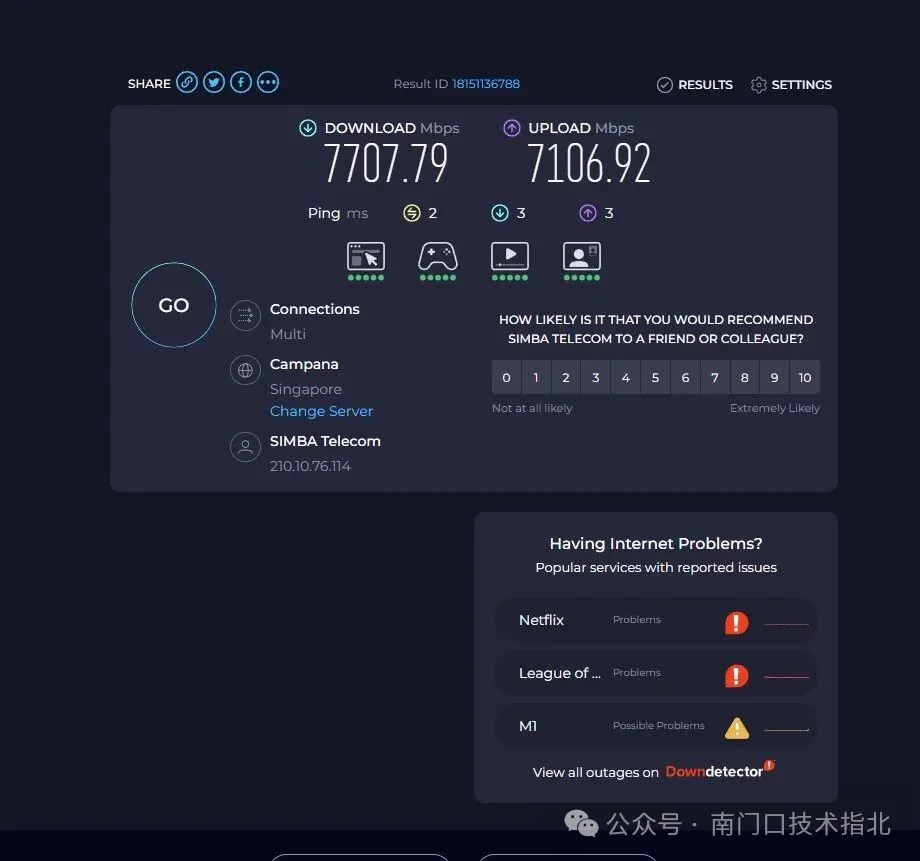Rate 10 Extremely Likely for SIMBA Telecom
The image size is (920, 861).
pyautogui.click(x=804, y=377)
